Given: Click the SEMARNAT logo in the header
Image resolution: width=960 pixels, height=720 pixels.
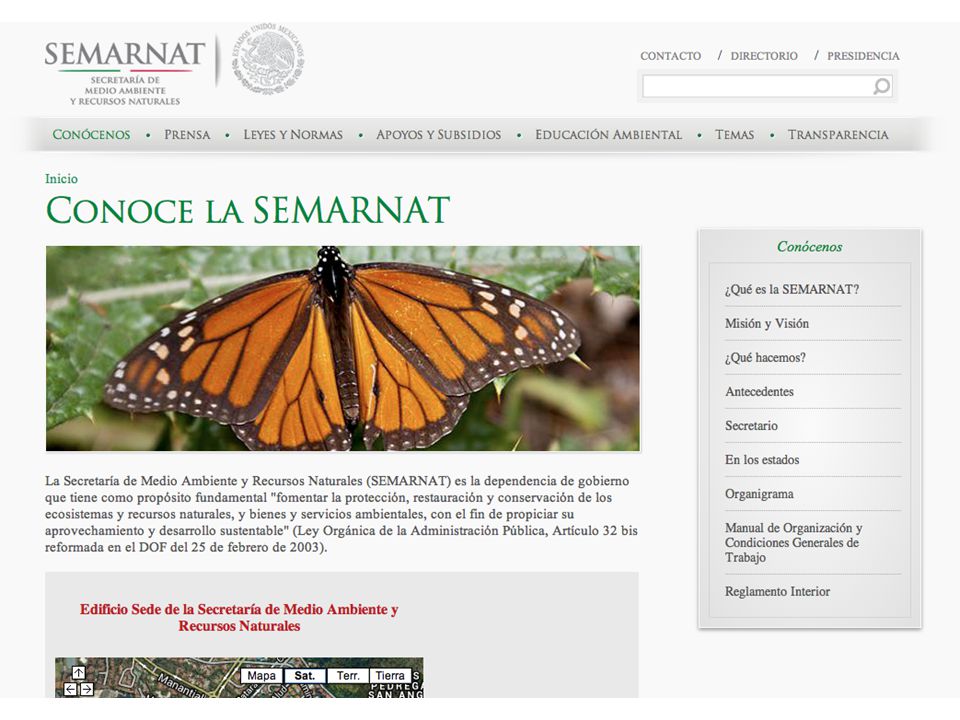Looking at the screenshot, I should click(x=124, y=73).
